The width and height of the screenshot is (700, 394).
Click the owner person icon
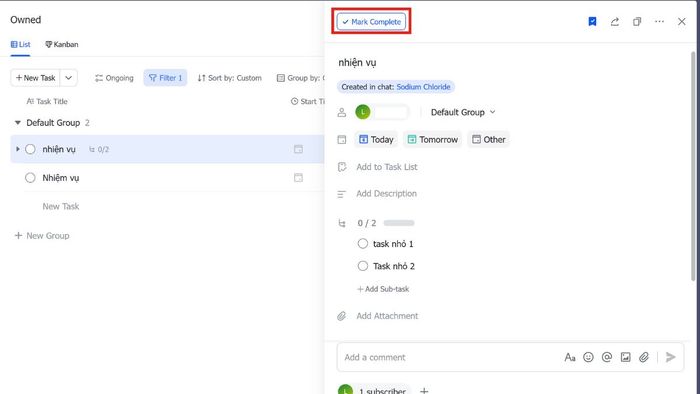click(x=342, y=112)
